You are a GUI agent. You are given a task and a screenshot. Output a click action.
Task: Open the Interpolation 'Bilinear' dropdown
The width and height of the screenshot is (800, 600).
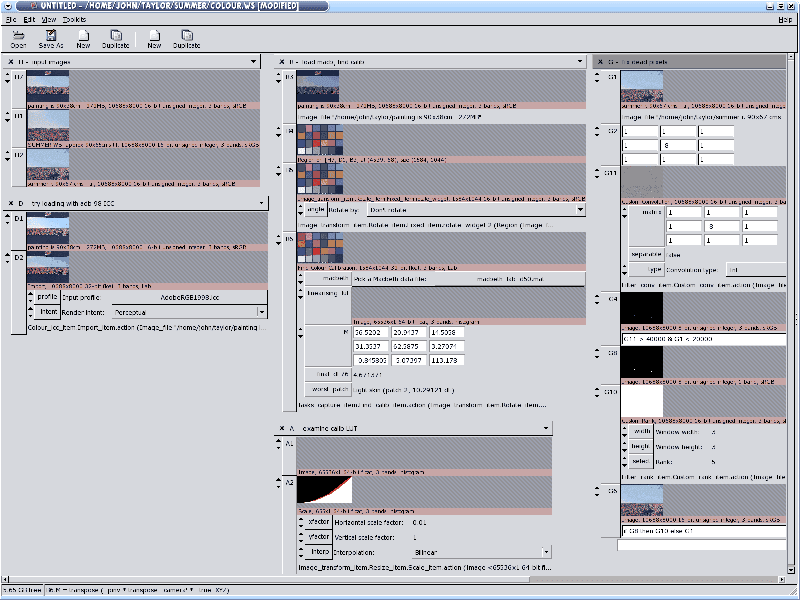point(545,551)
